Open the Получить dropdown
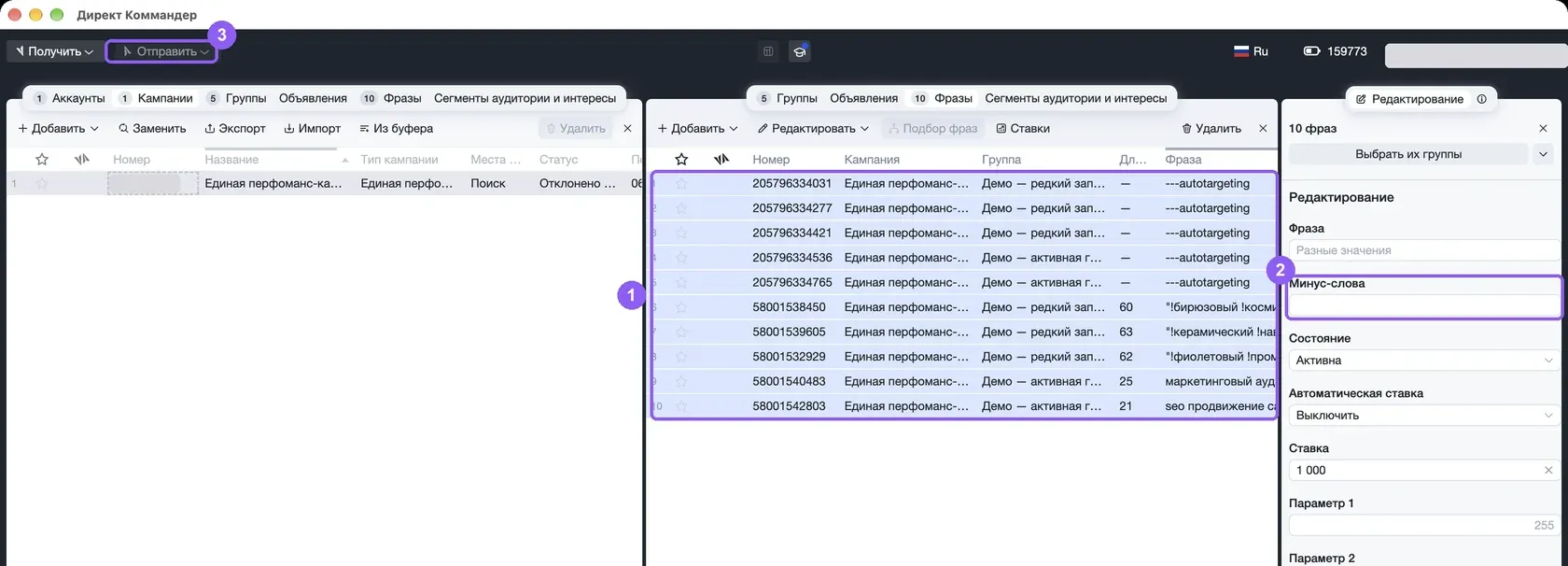This screenshot has width=1568, height=566. (x=54, y=51)
